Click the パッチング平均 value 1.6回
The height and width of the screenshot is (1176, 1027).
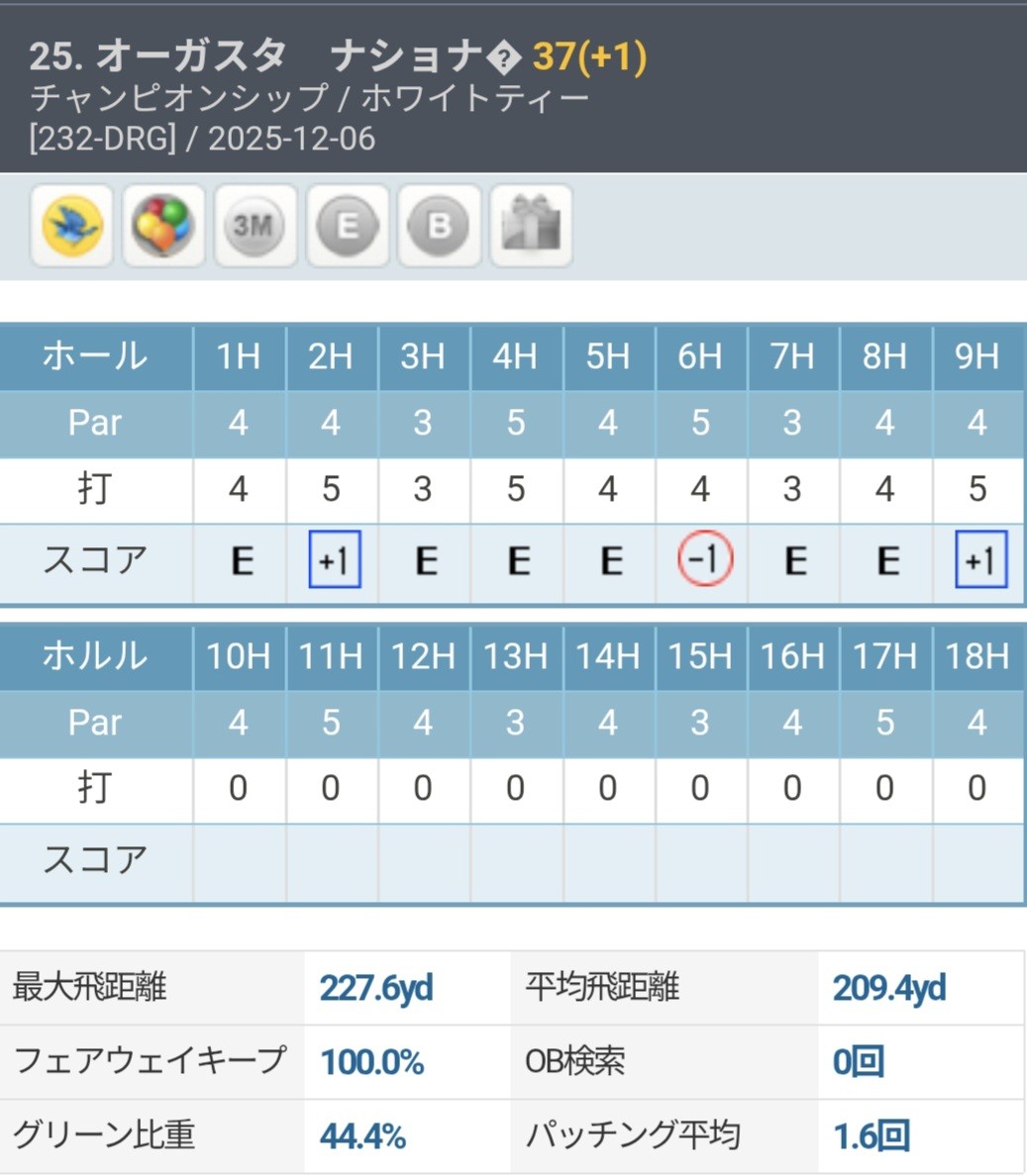click(x=872, y=1136)
